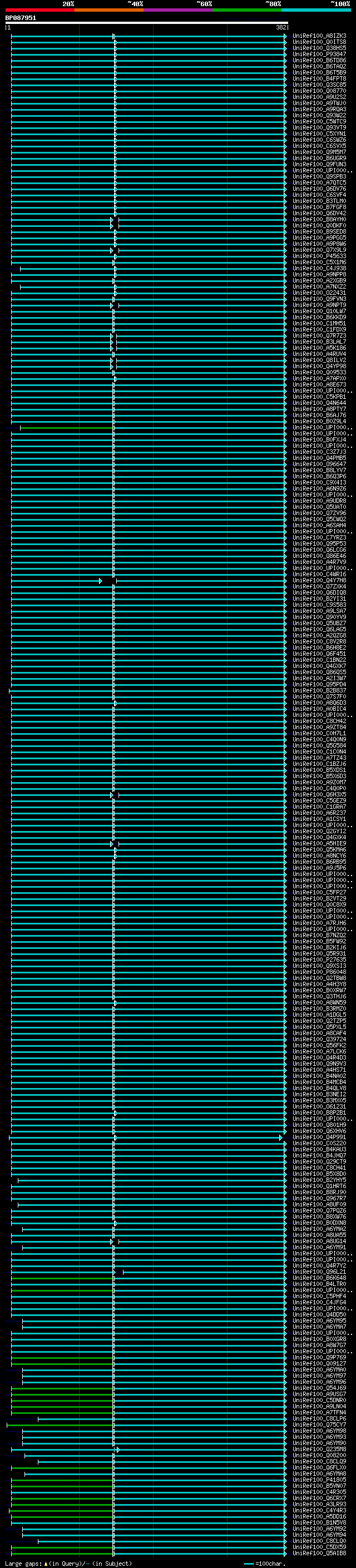Click the UniRef100_Q08770 label
Screen dimensions: 356x1568
click(x=319, y=91)
